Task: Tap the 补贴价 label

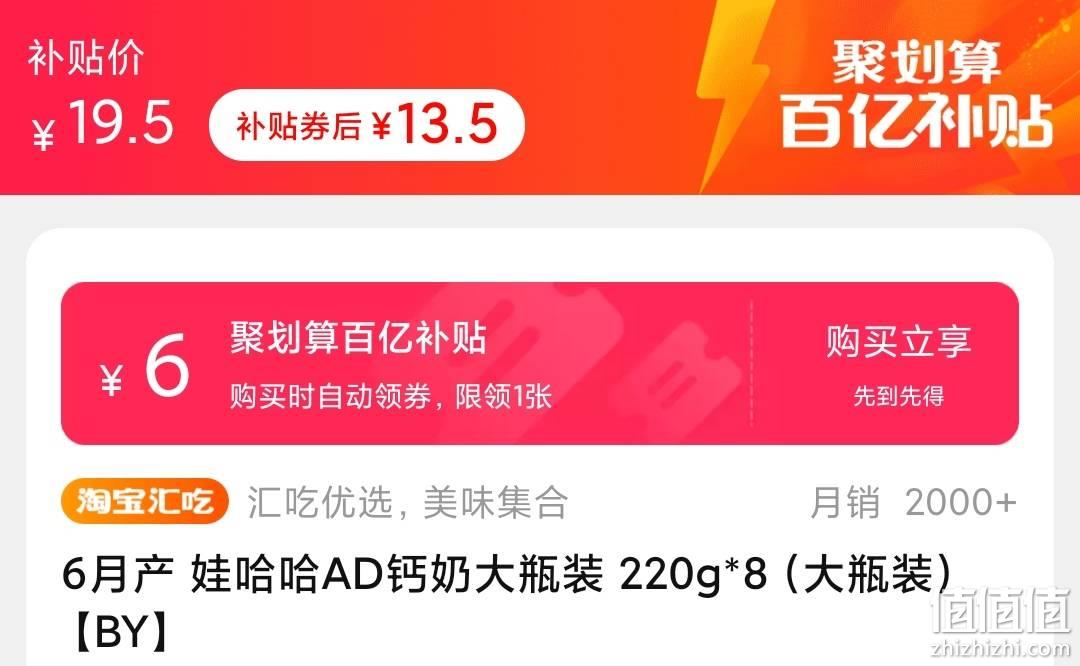Action: 85,57
